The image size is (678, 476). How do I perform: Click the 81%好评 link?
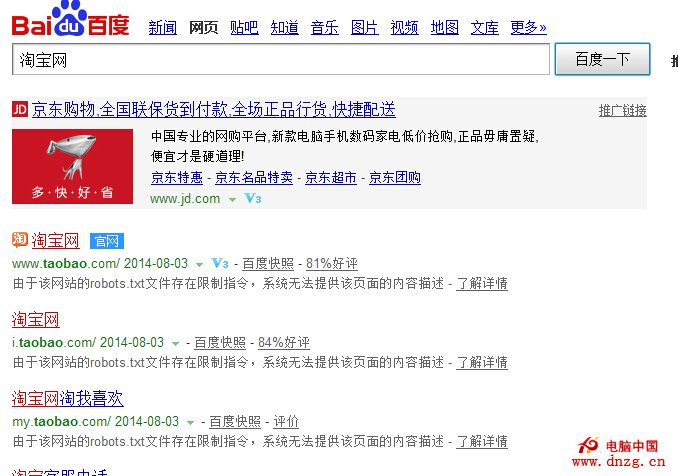pos(332,263)
